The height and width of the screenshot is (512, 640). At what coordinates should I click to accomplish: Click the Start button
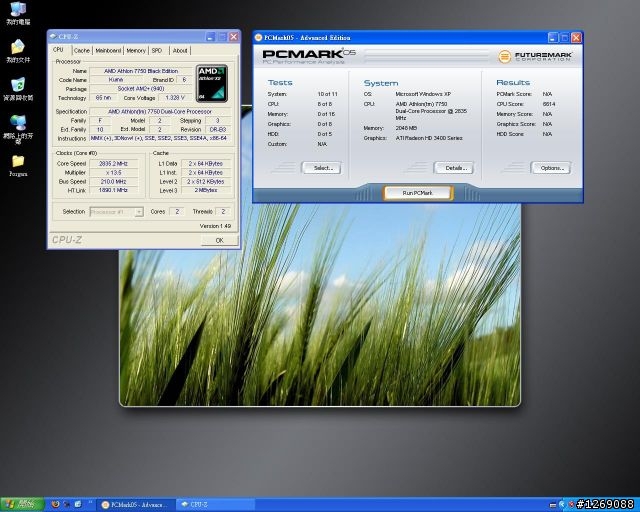click(22, 505)
